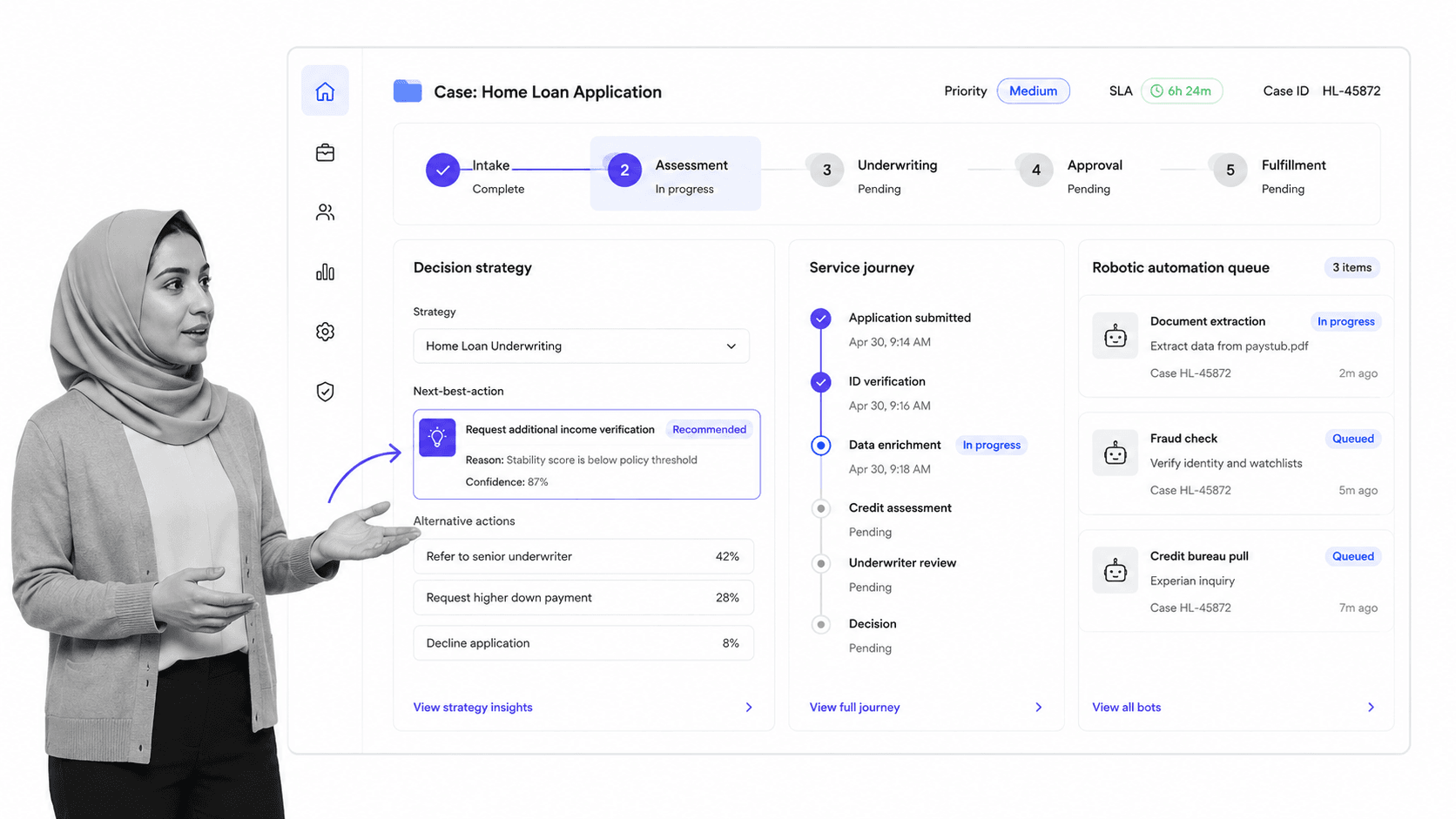Click ID verification checkmark marker
Viewport: 1456px width, 819px height.
pos(820,382)
